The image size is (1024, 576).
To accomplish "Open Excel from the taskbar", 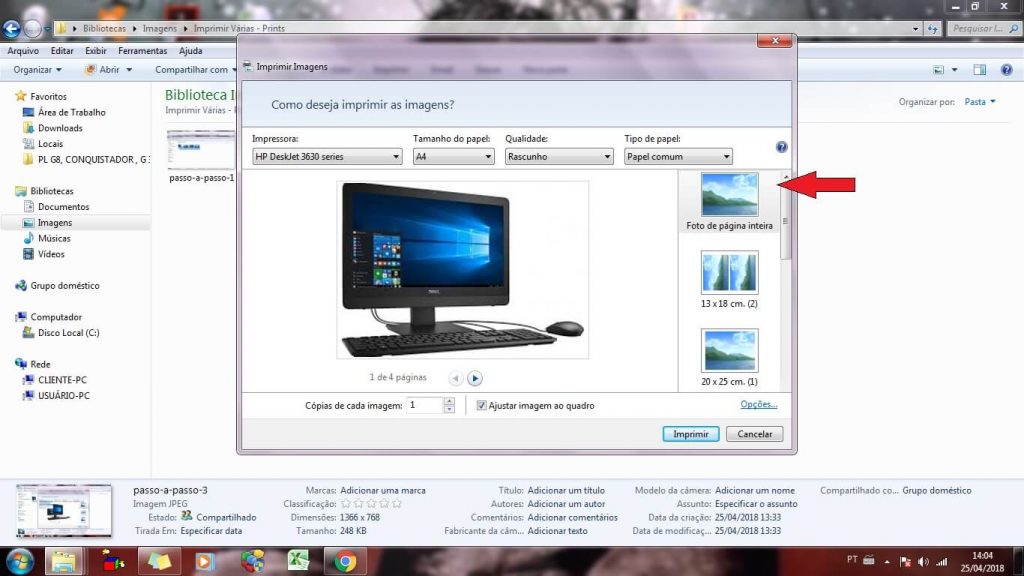I will click(298, 562).
